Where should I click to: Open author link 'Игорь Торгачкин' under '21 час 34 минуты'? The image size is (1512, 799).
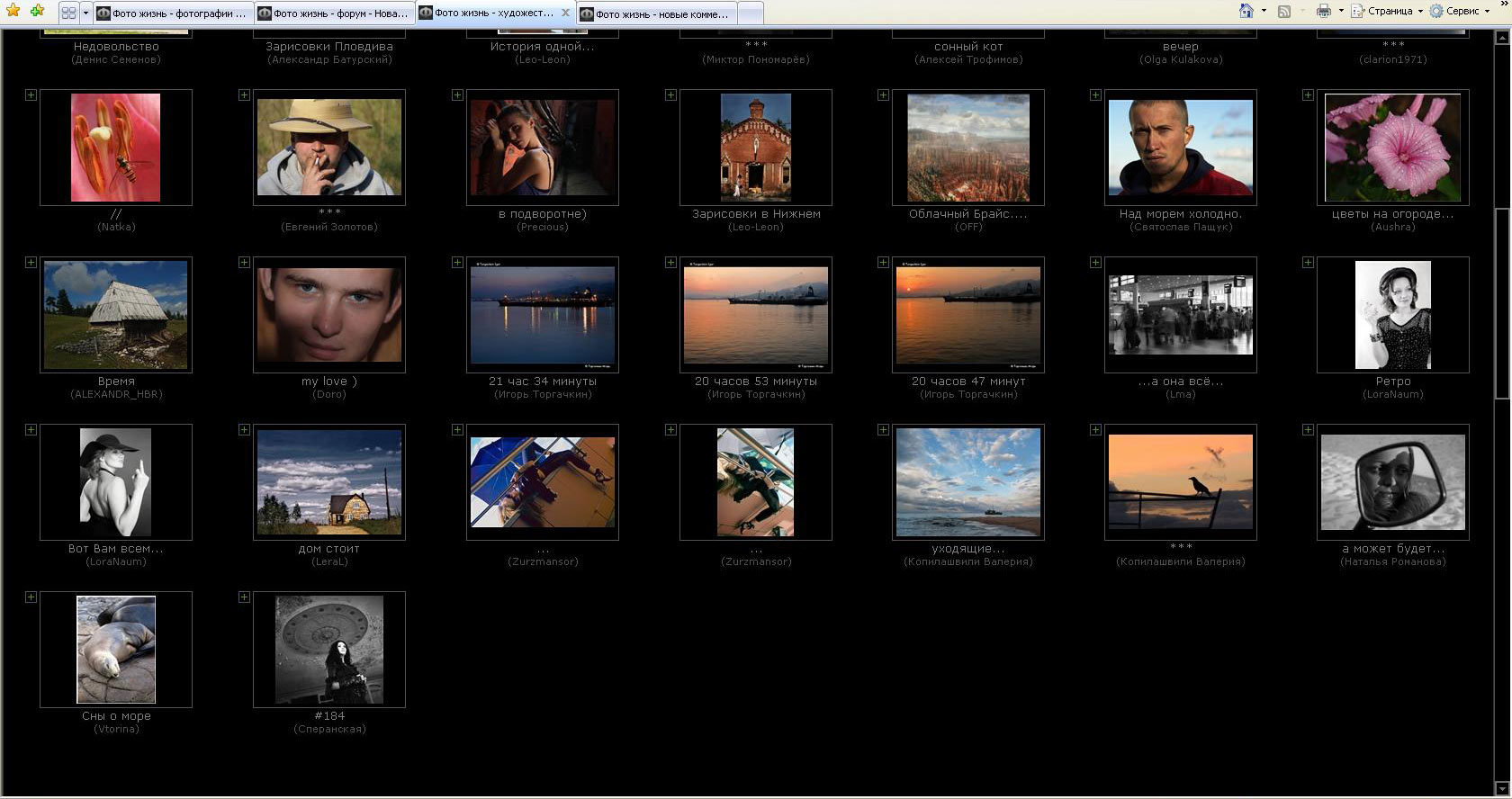pyautogui.click(x=543, y=395)
